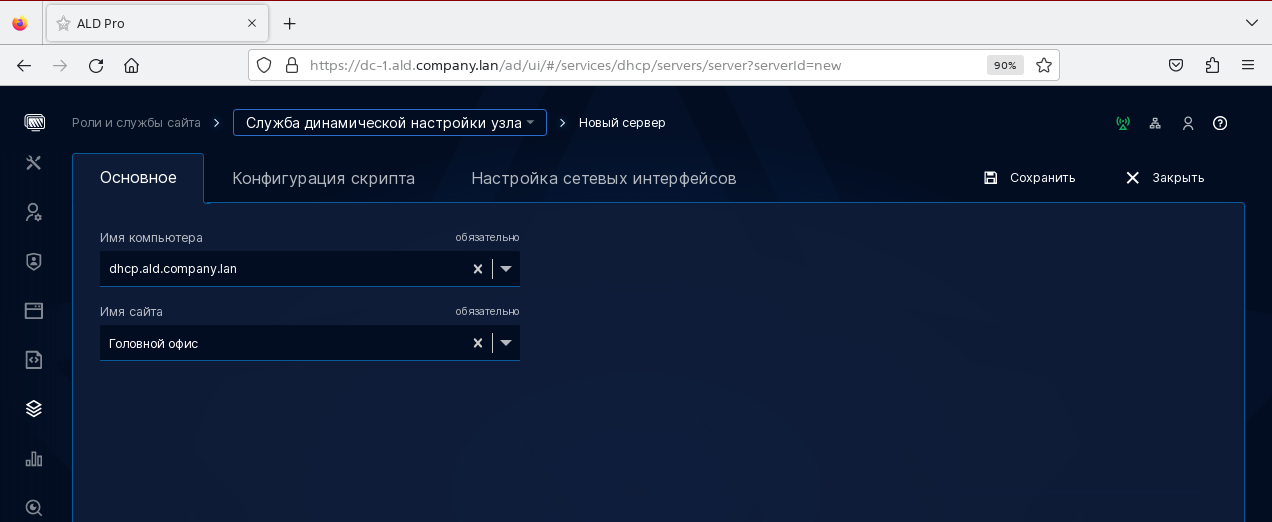Click the network topology icon in header
The width and height of the screenshot is (1272, 522).
(x=1155, y=123)
